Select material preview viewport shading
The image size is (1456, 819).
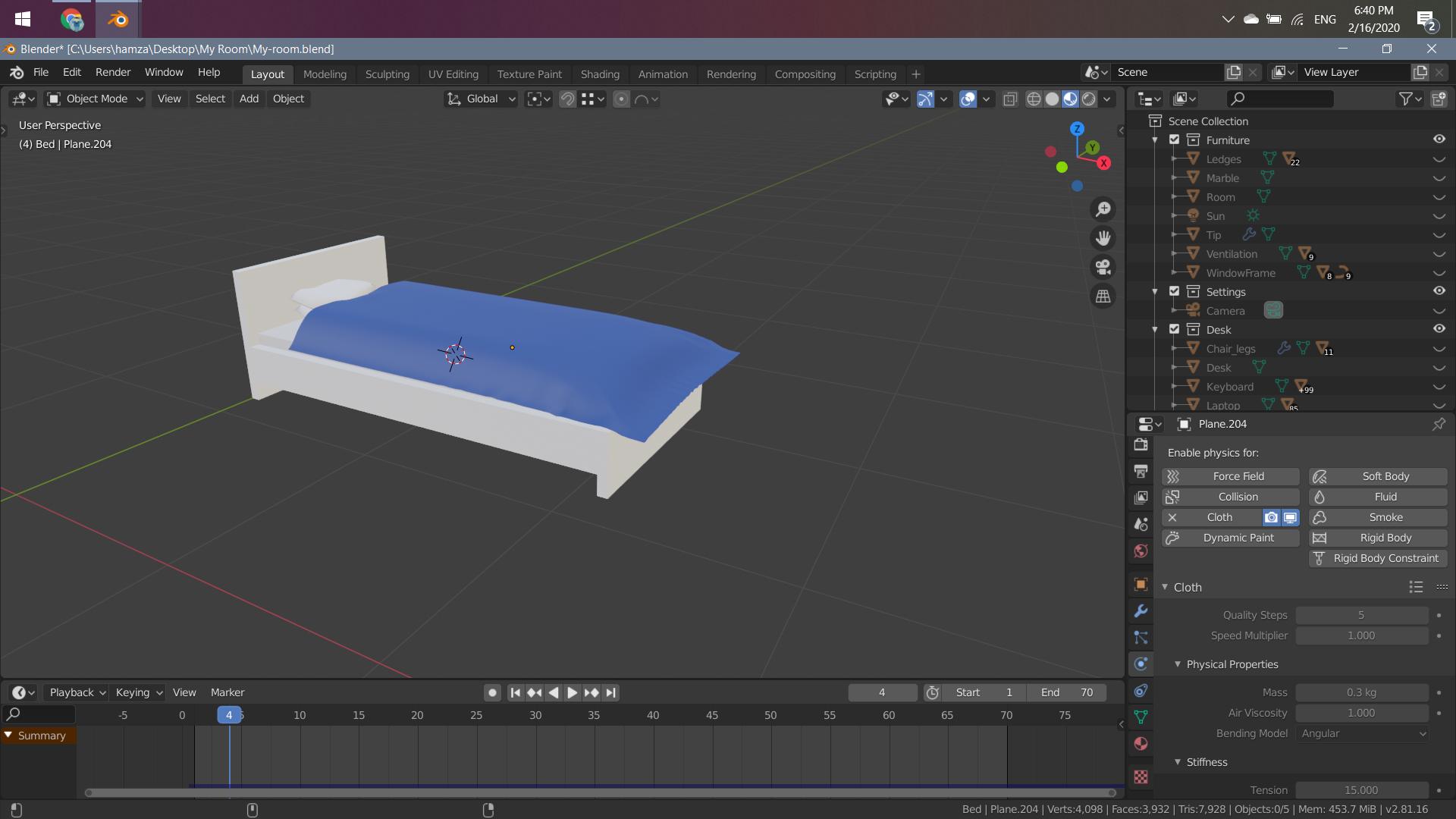[x=1070, y=99]
